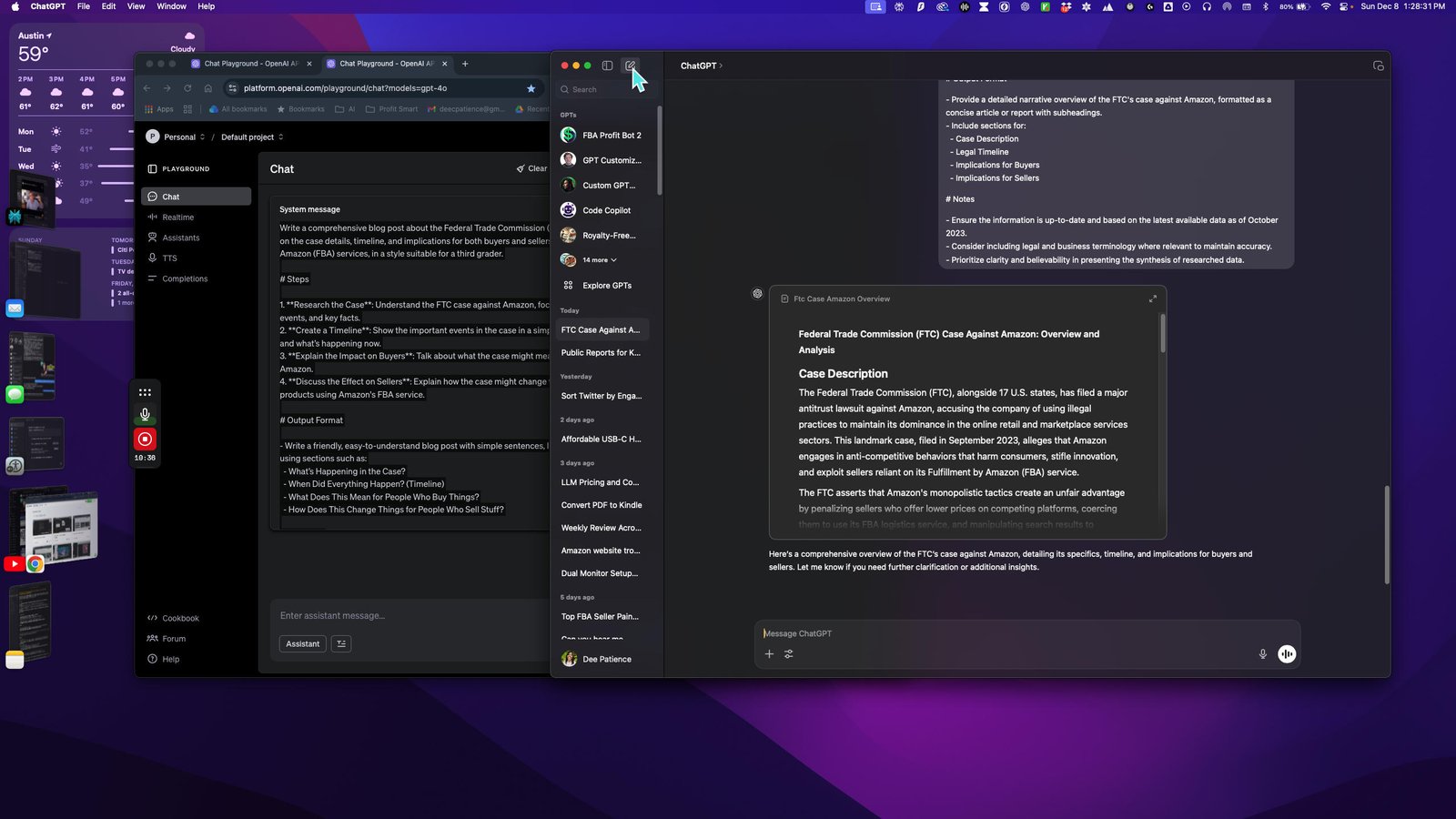Start voice mode with the waveform button

(x=1287, y=653)
